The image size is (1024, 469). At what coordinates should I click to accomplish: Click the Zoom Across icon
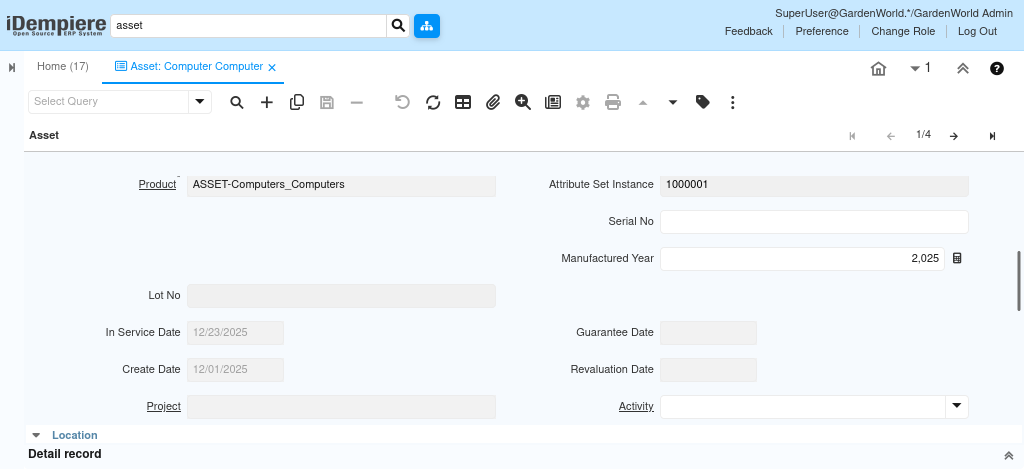[x=523, y=102]
